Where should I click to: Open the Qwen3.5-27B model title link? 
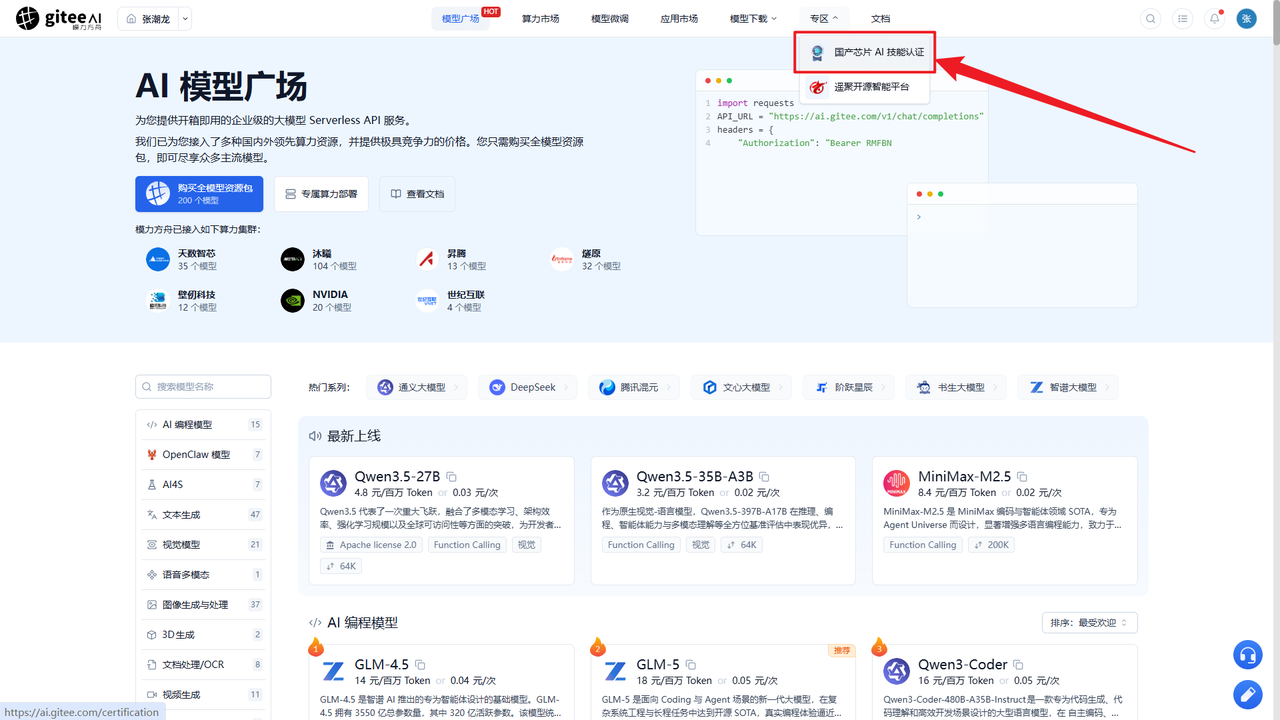[397, 477]
